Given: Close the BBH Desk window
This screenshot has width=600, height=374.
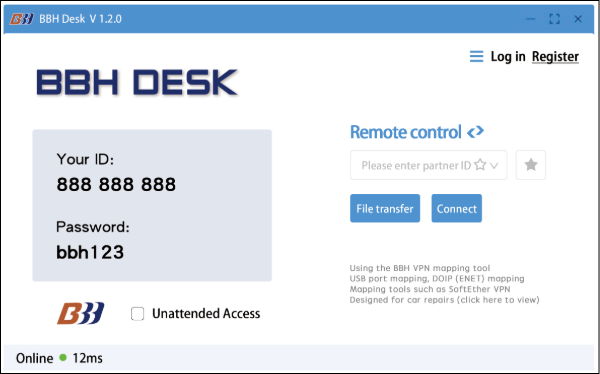Looking at the screenshot, I should coord(578,19).
